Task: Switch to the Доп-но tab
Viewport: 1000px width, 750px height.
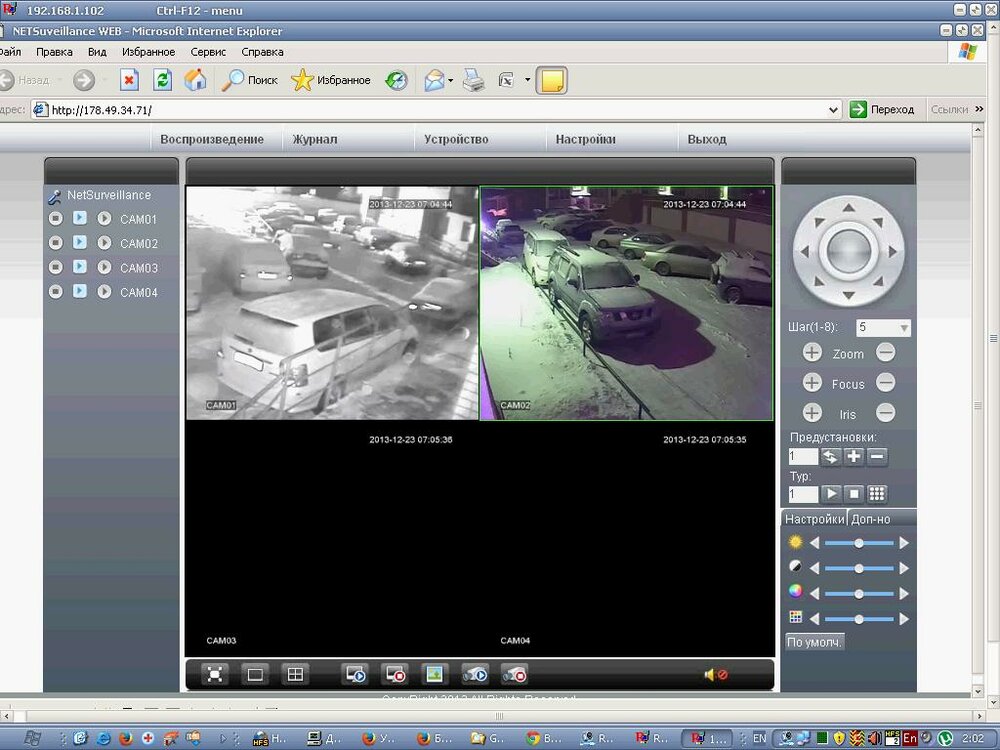Action: click(870, 519)
